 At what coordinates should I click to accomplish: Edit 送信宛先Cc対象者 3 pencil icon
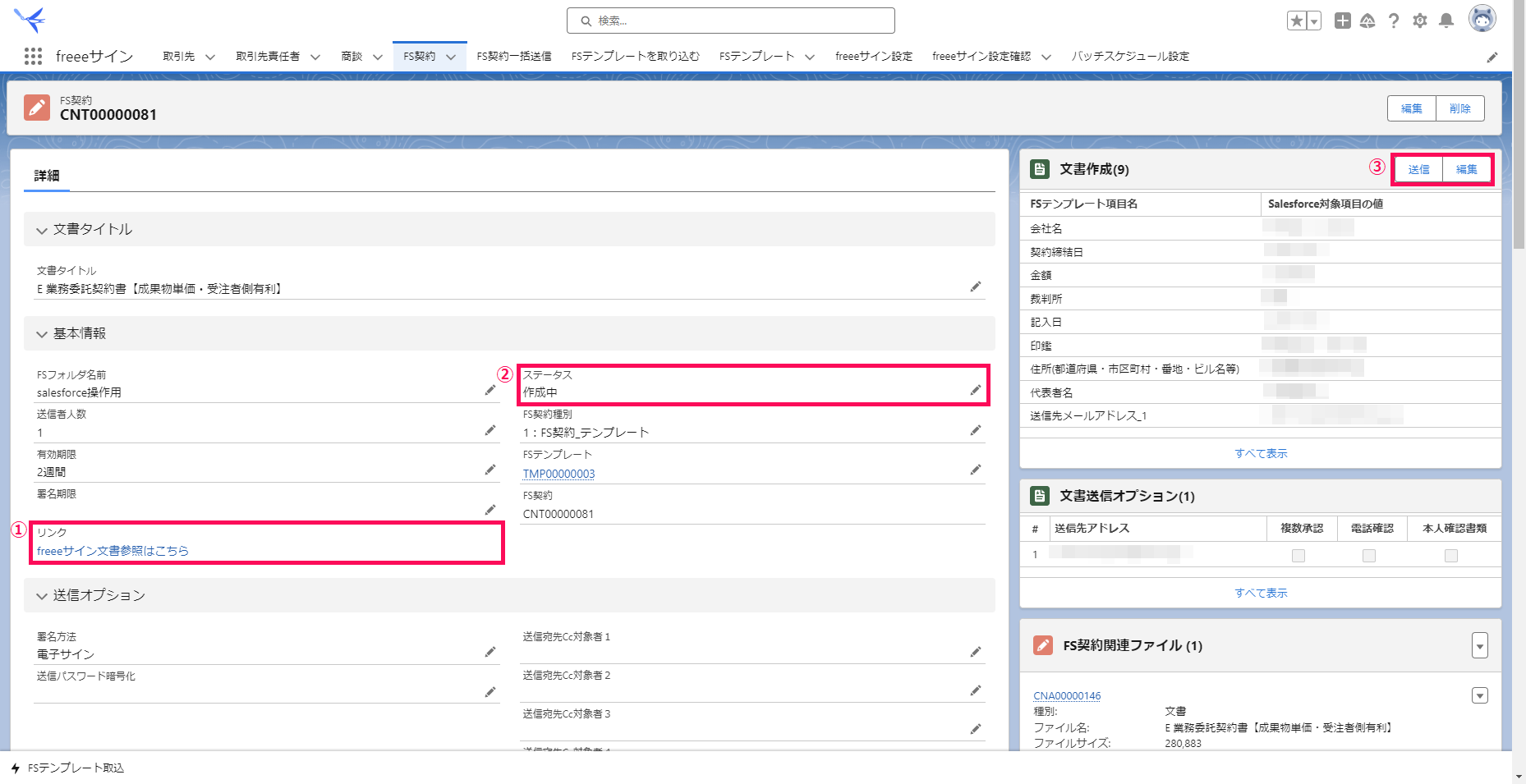(976, 729)
